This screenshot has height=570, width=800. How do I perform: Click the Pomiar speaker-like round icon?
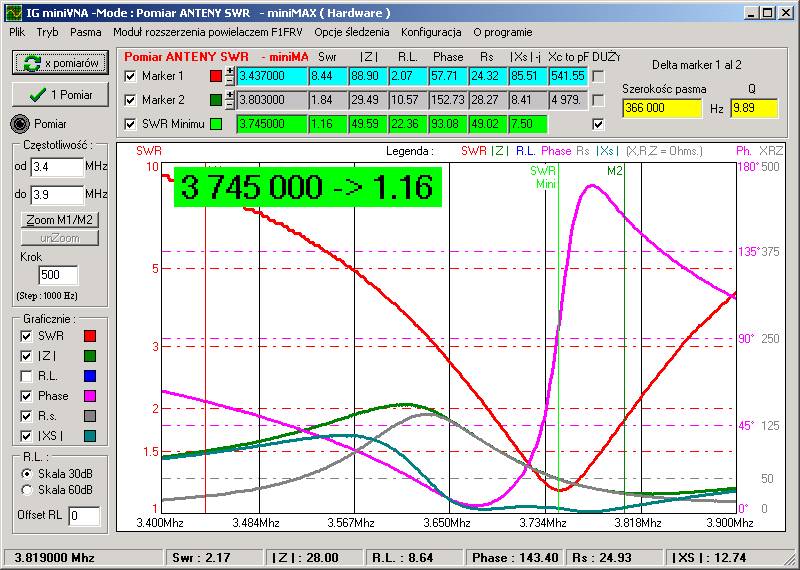(x=20, y=123)
